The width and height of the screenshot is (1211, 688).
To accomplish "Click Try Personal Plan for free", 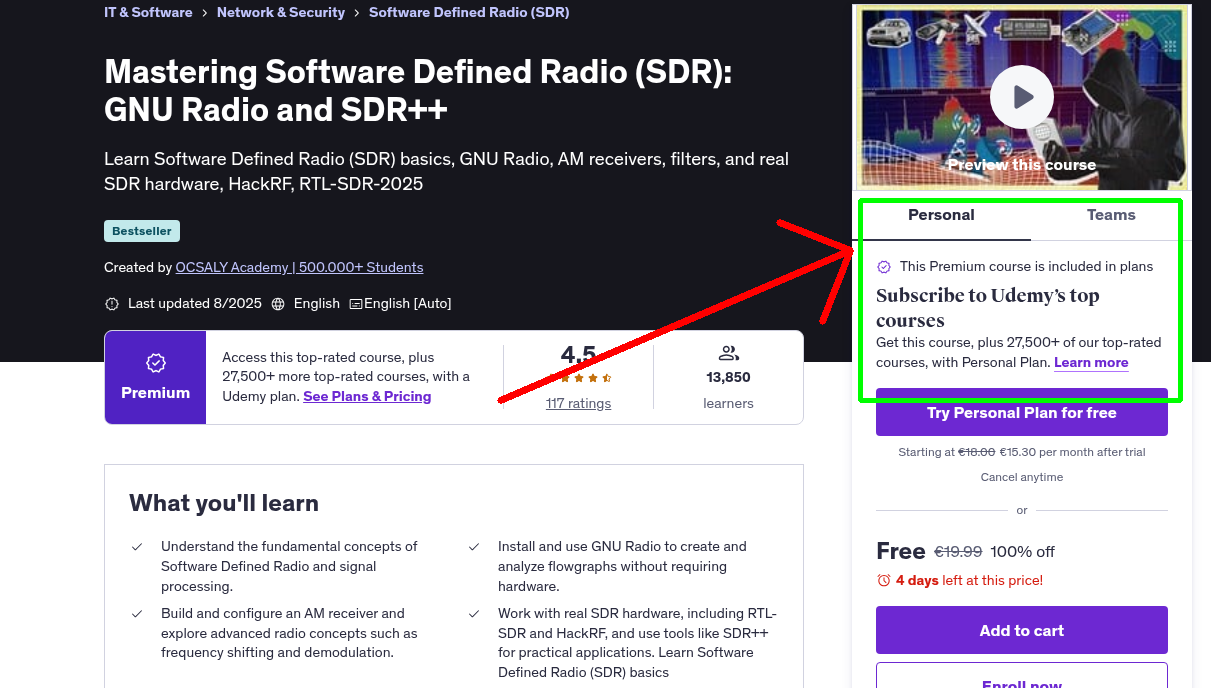I will [1022, 412].
